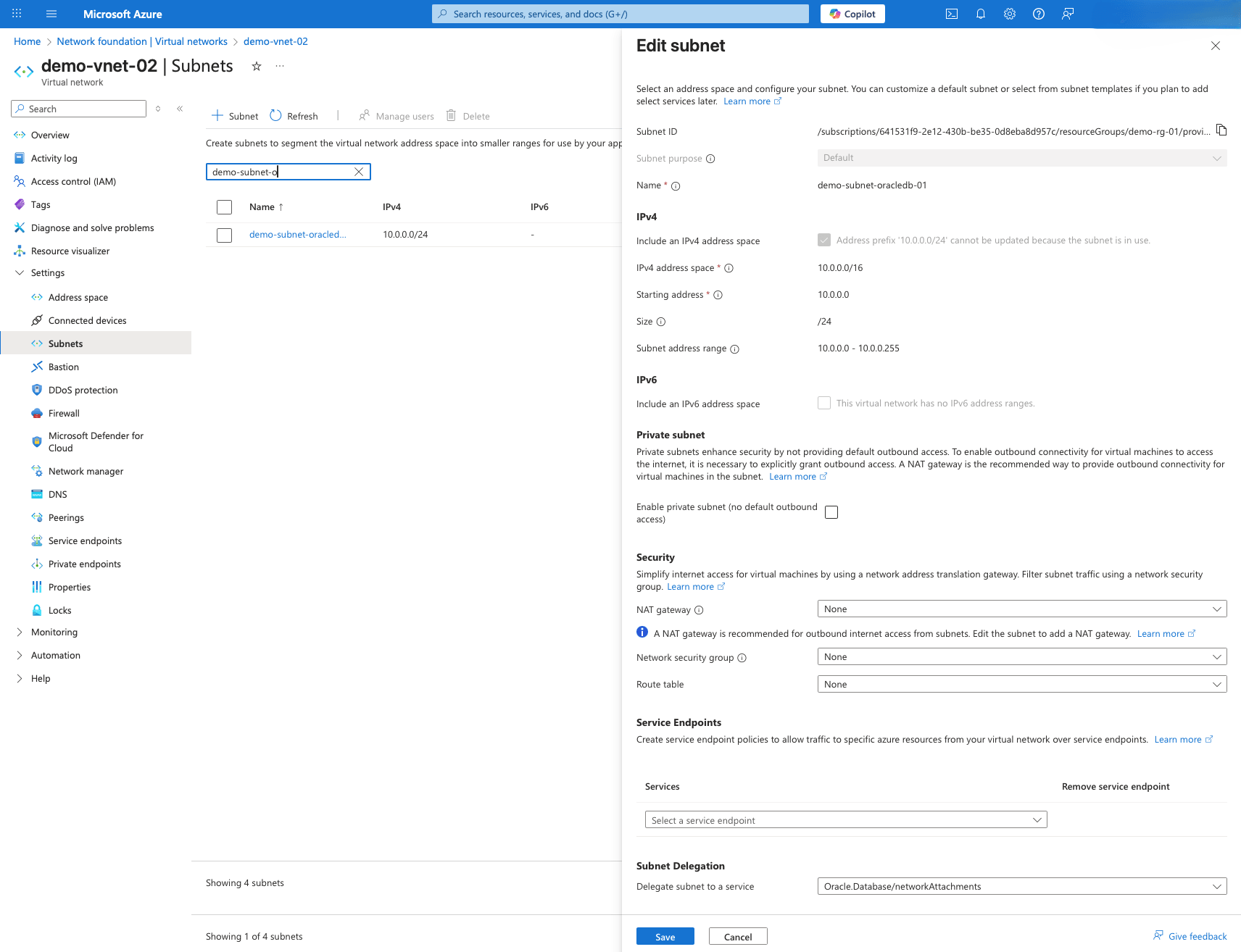
Task: Save the subnet changes
Action: (x=665, y=936)
